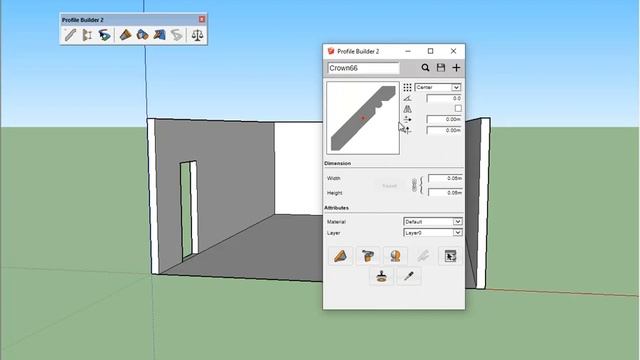Maximize the Profile Builder 2 dialog

(430, 51)
